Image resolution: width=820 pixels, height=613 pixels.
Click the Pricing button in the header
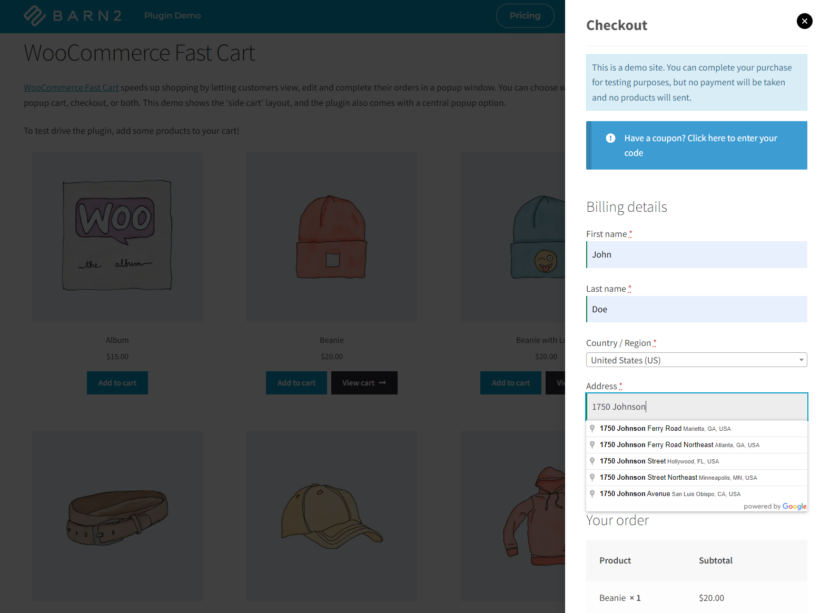pos(525,16)
